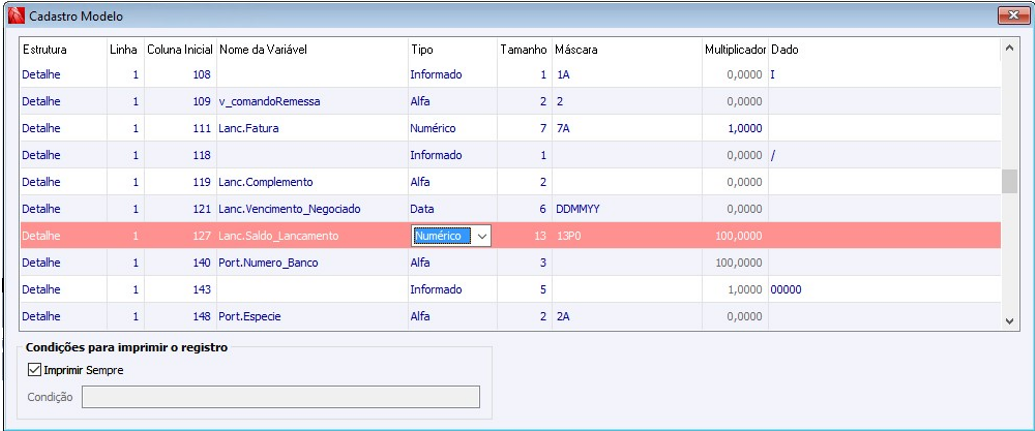Click Coluna Inicial cell 148
Image resolution: width=1035 pixels, height=431 pixels.
[x=180, y=316]
